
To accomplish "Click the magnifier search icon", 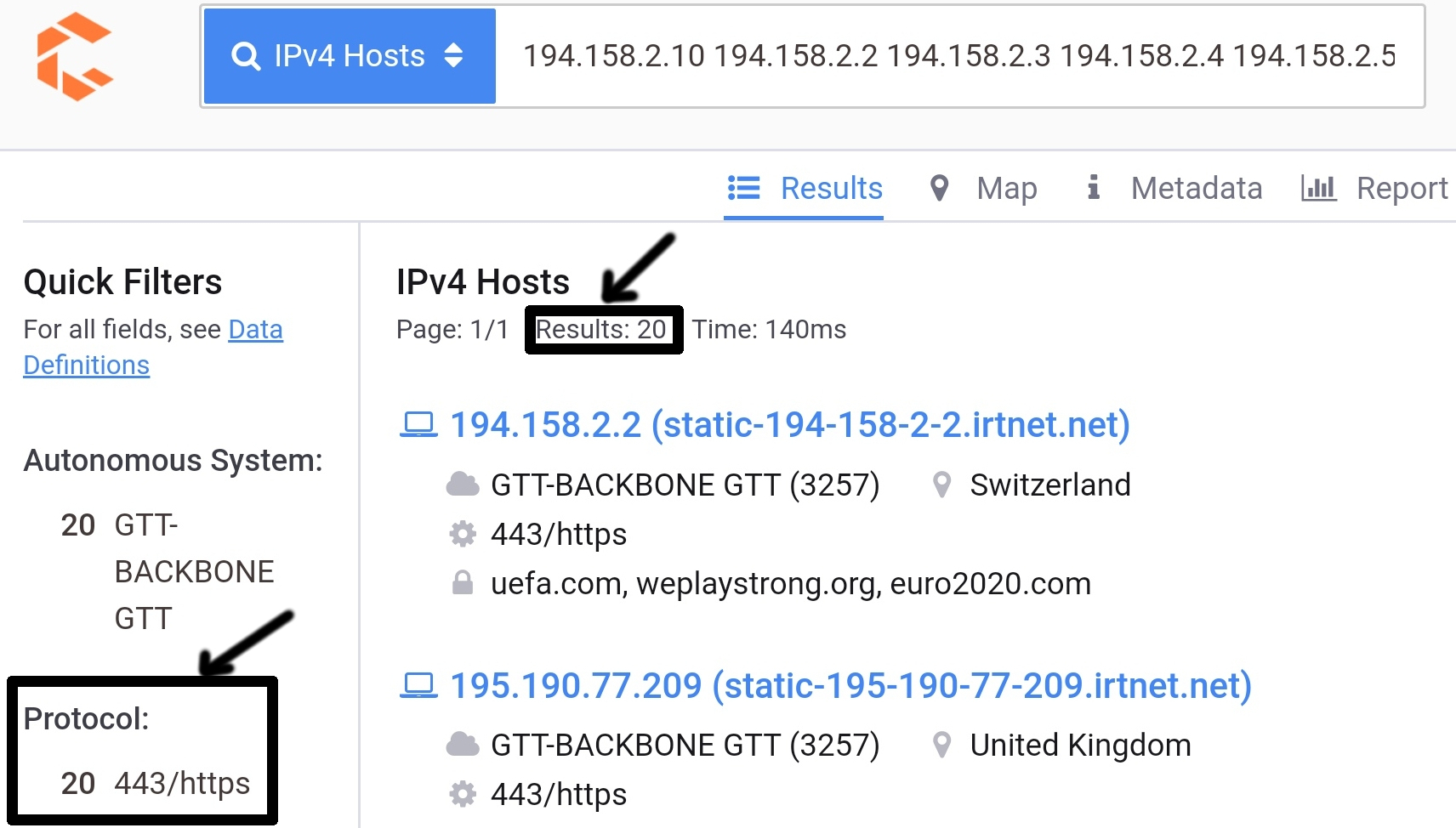I will coord(246,56).
